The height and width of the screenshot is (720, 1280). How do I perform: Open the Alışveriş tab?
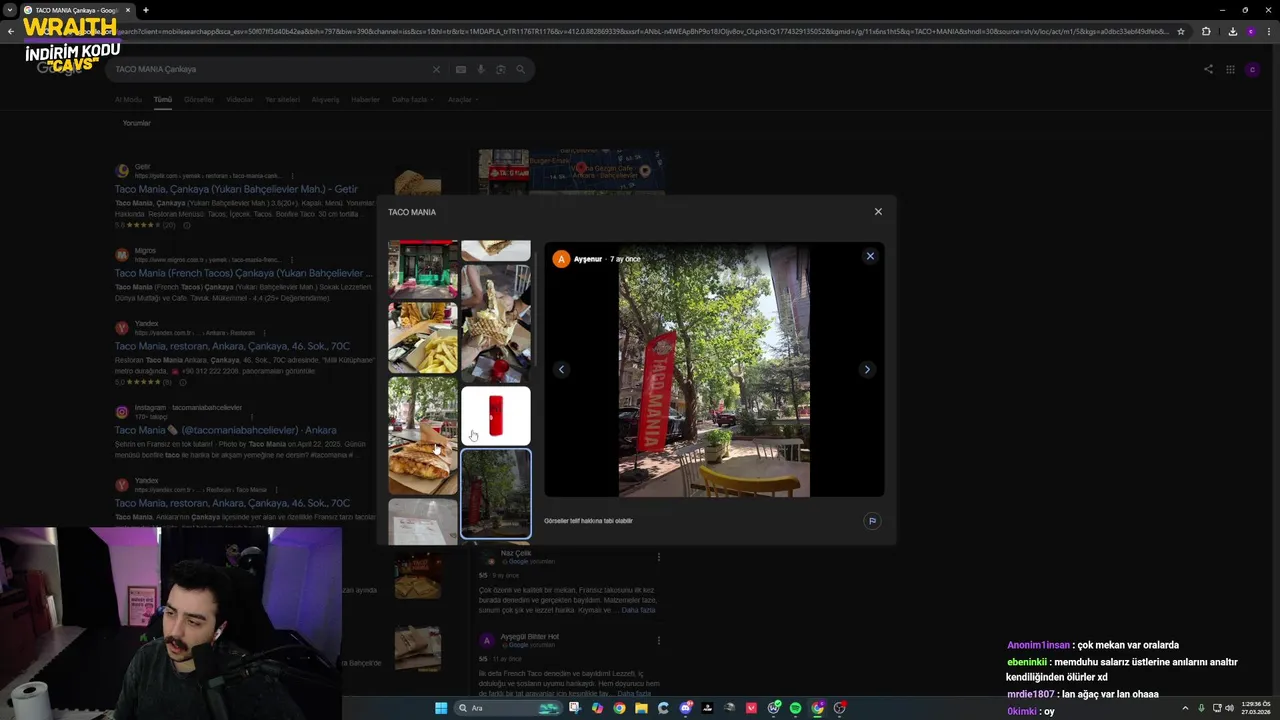click(326, 100)
